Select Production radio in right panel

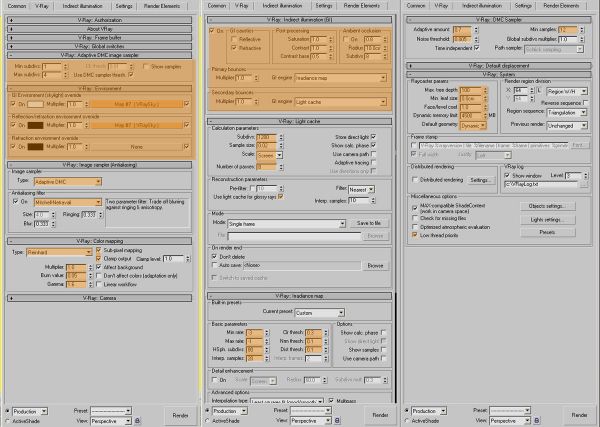(x=407, y=411)
